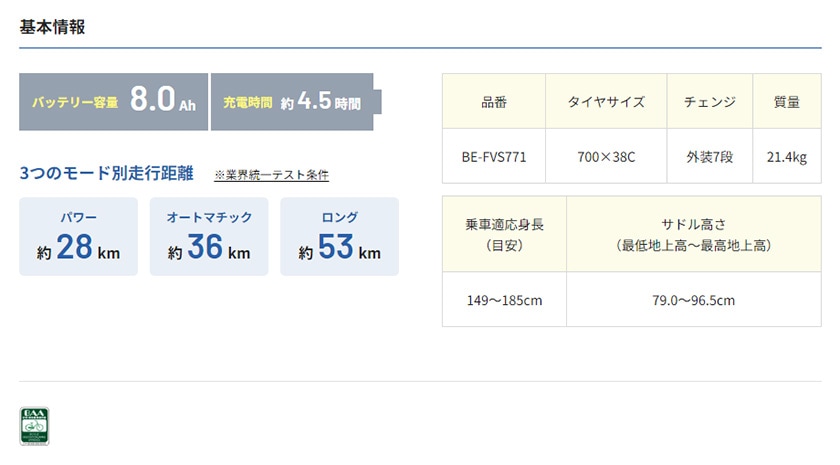Click the 乗車適応身長 header cell

click(x=504, y=234)
